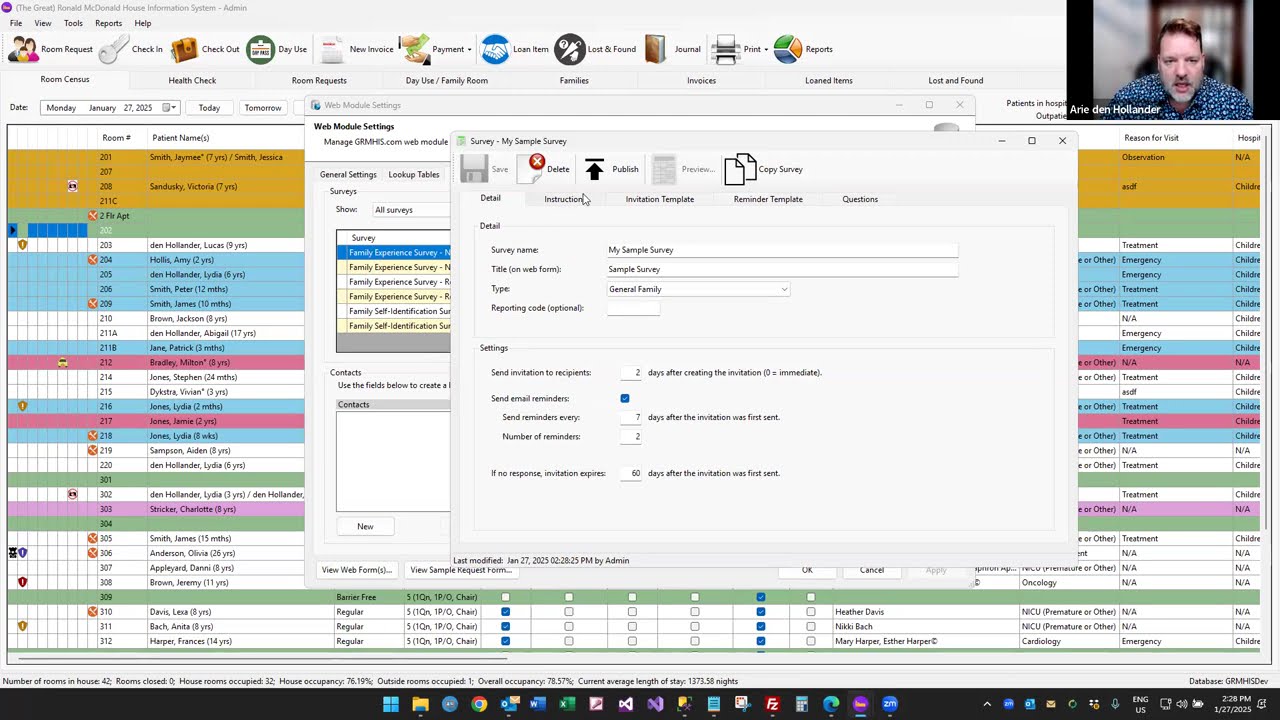Select patient Stricker, Charlotte (8 yrs)

(193, 509)
